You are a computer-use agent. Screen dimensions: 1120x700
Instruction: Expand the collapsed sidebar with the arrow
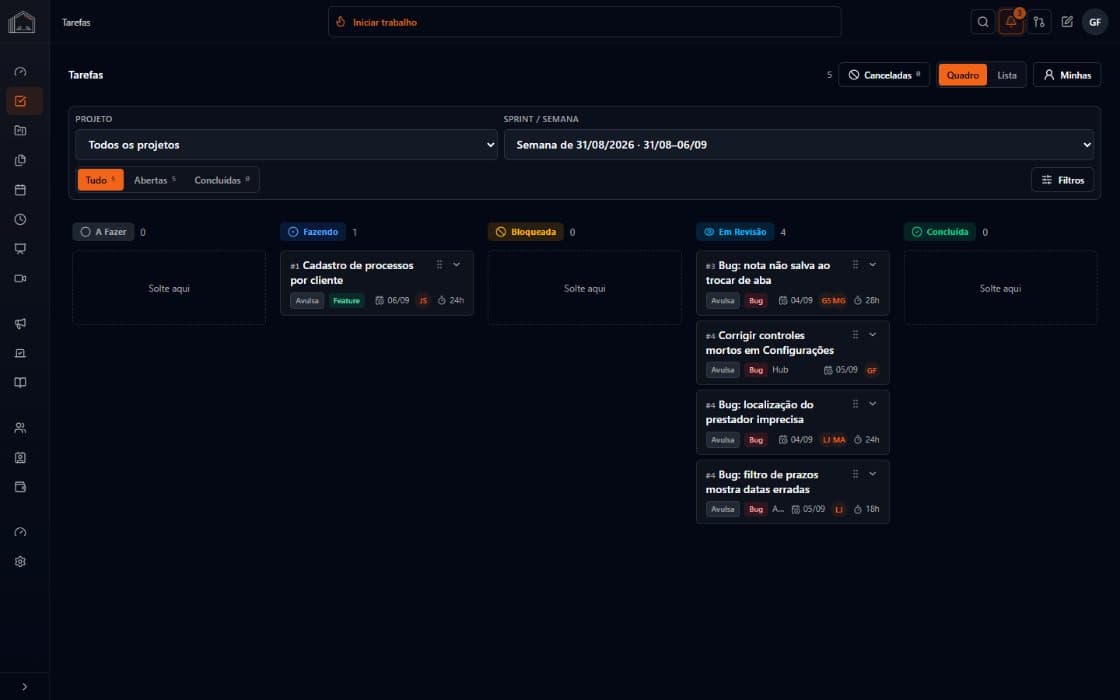point(24,687)
